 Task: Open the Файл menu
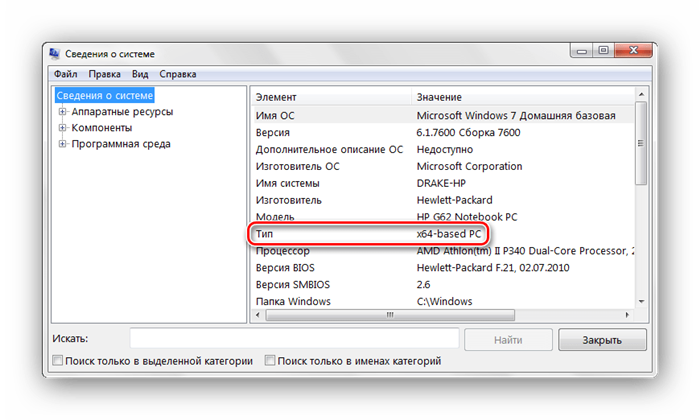click(66, 74)
